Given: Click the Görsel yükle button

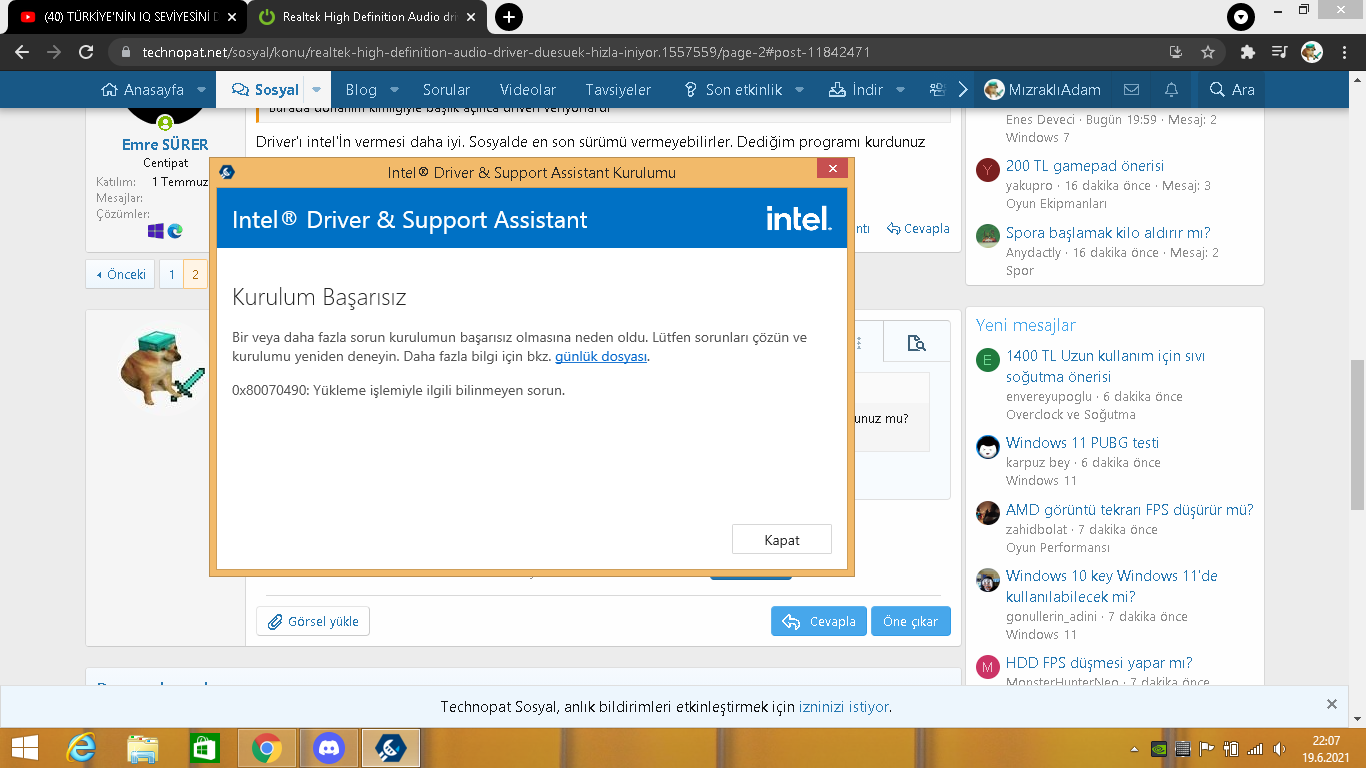Looking at the screenshot, I should [x=313, y=621].
